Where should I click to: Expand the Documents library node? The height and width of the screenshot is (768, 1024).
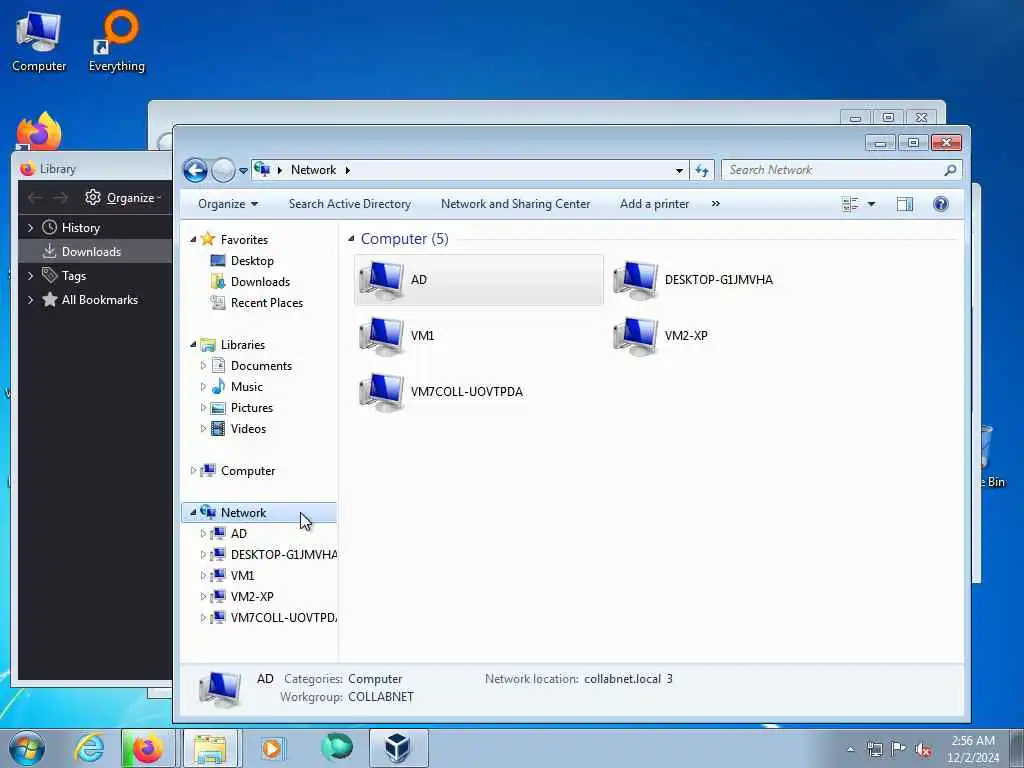(203, 366)
